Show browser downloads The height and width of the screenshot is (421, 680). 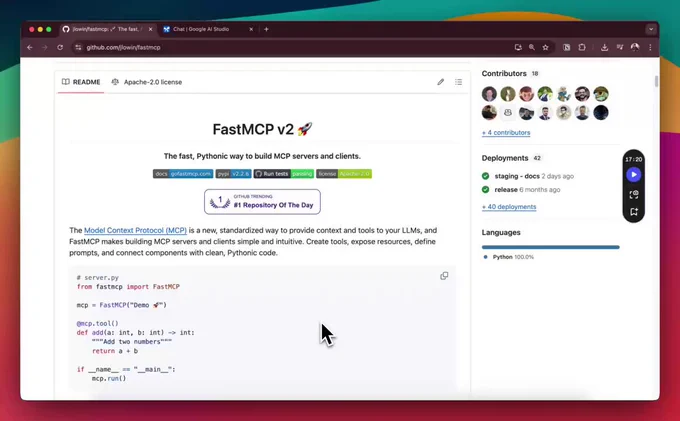(604, 47)
